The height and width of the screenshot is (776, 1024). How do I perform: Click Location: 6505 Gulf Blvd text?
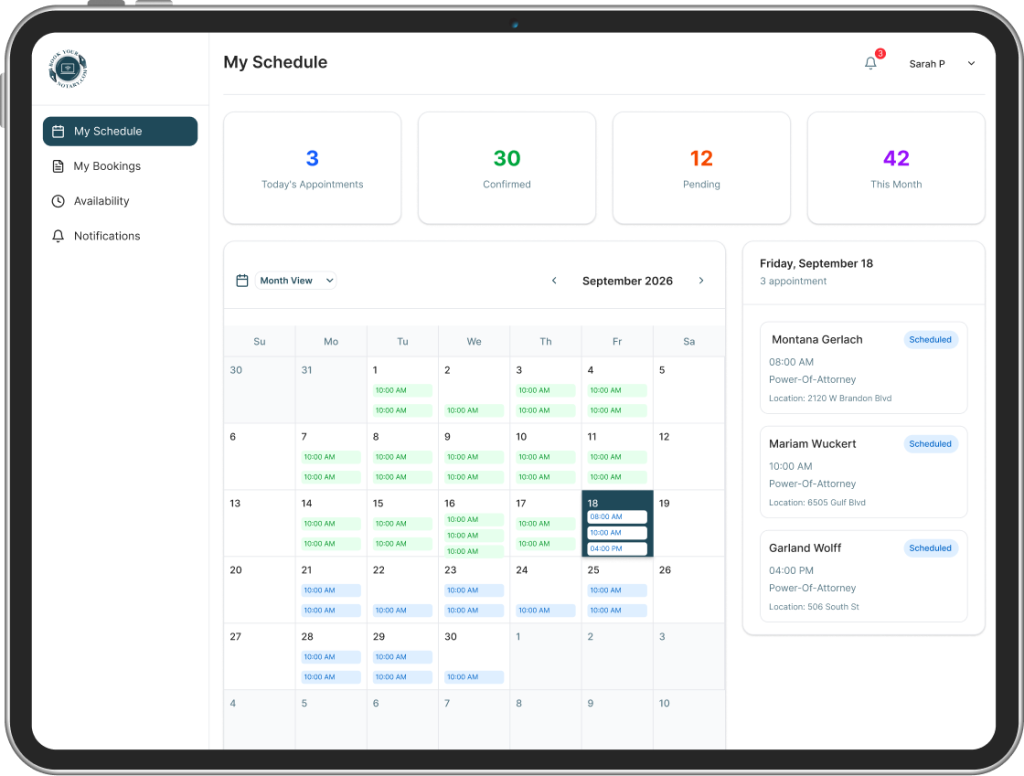pyautogui.click(x=817, y=502)
